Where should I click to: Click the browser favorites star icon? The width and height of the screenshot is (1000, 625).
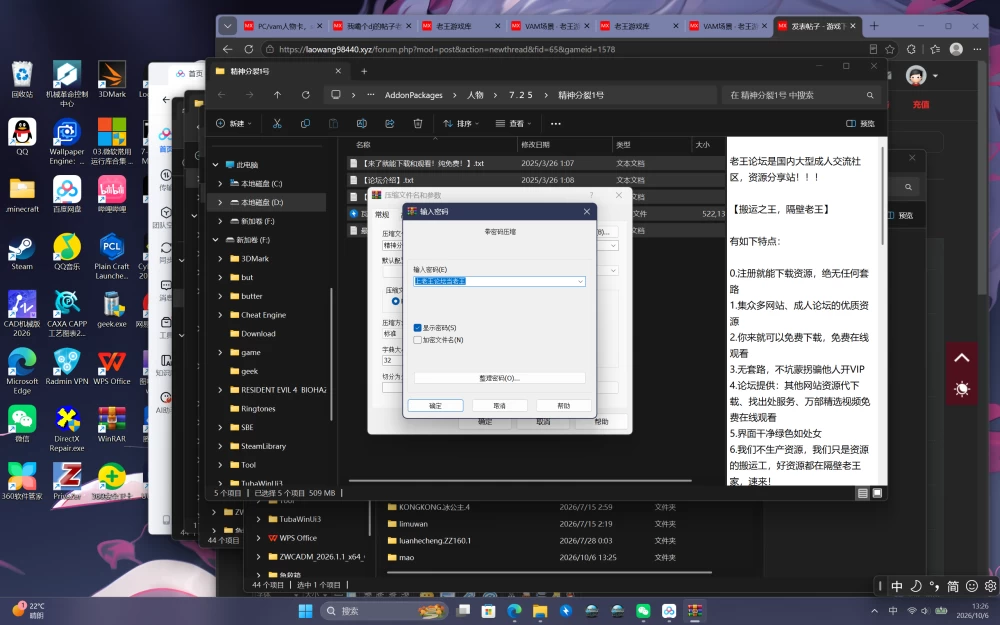pos(890,49)
